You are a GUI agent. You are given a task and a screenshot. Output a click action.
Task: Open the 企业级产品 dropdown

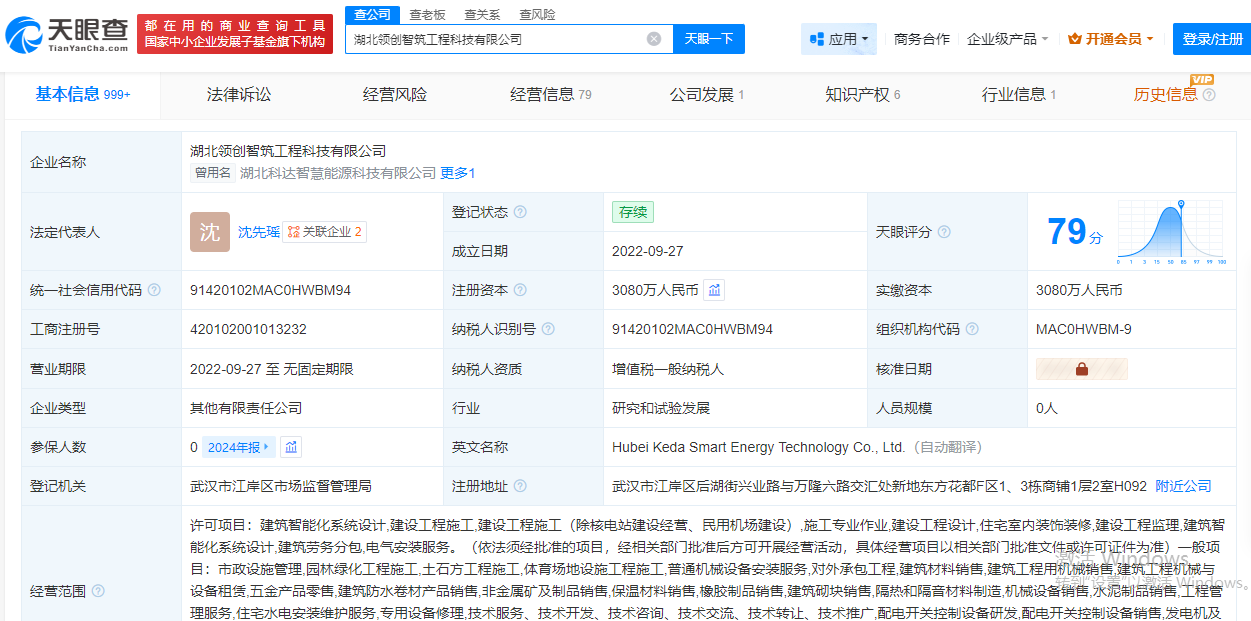coord(1007,39)
